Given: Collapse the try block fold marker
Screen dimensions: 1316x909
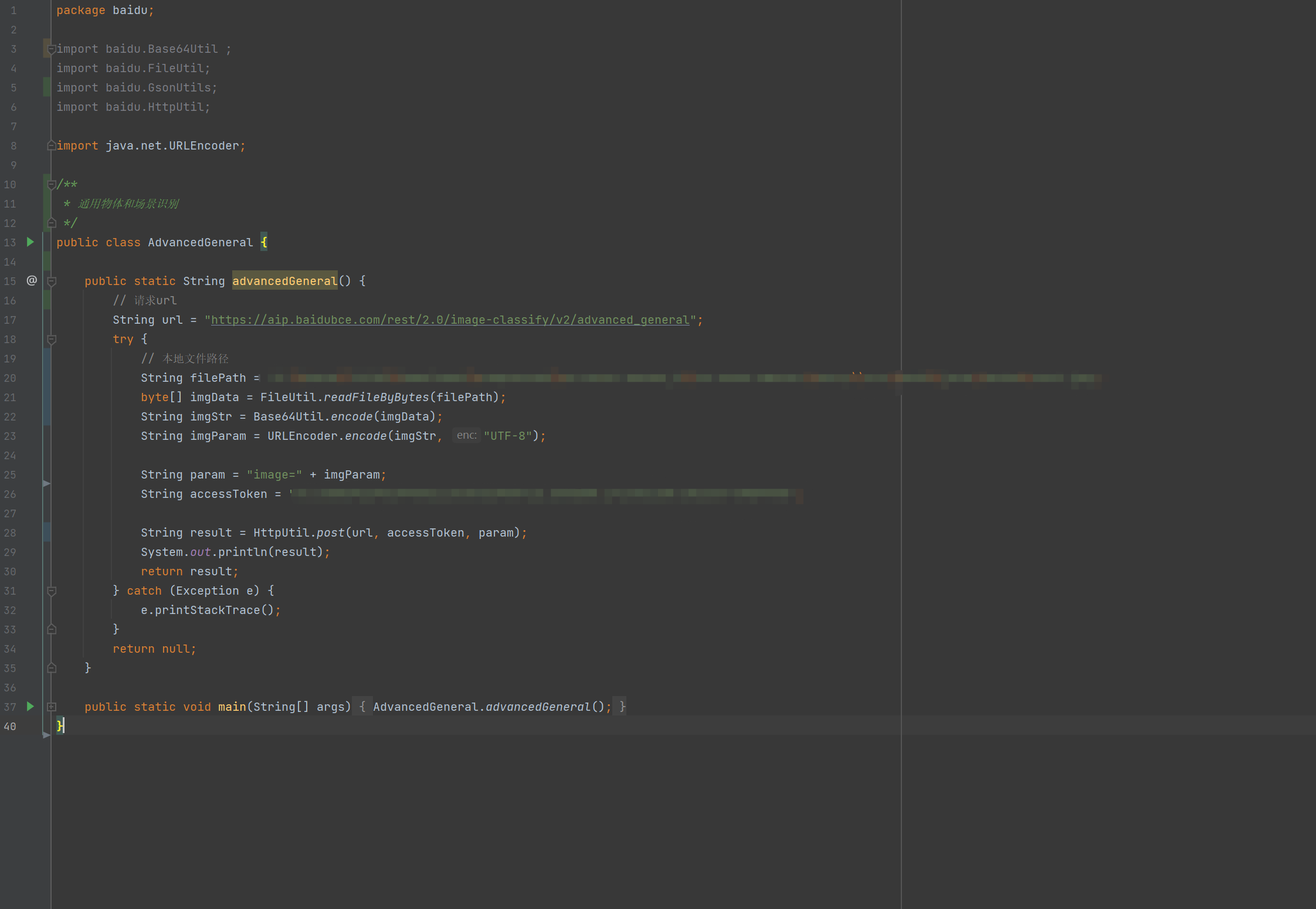Looking at the screenshot, I should [x=52, y=340].
